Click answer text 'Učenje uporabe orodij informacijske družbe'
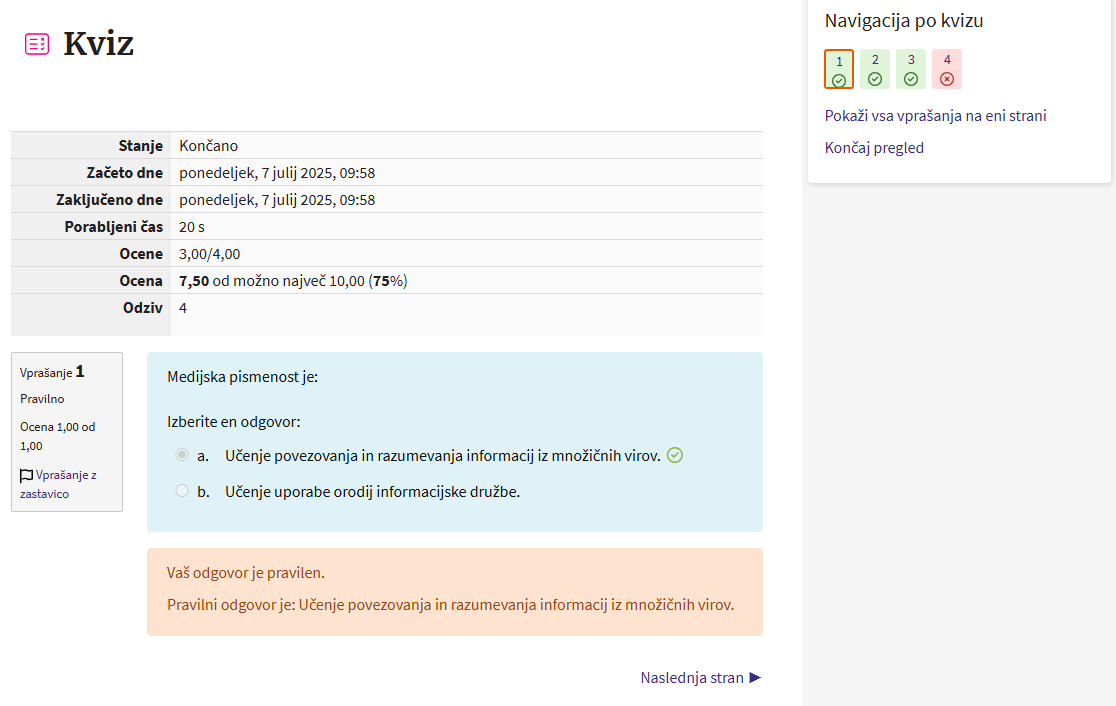Image resolution: width=1116 pixels, height=706 pixels. click(x=372, y=491)
